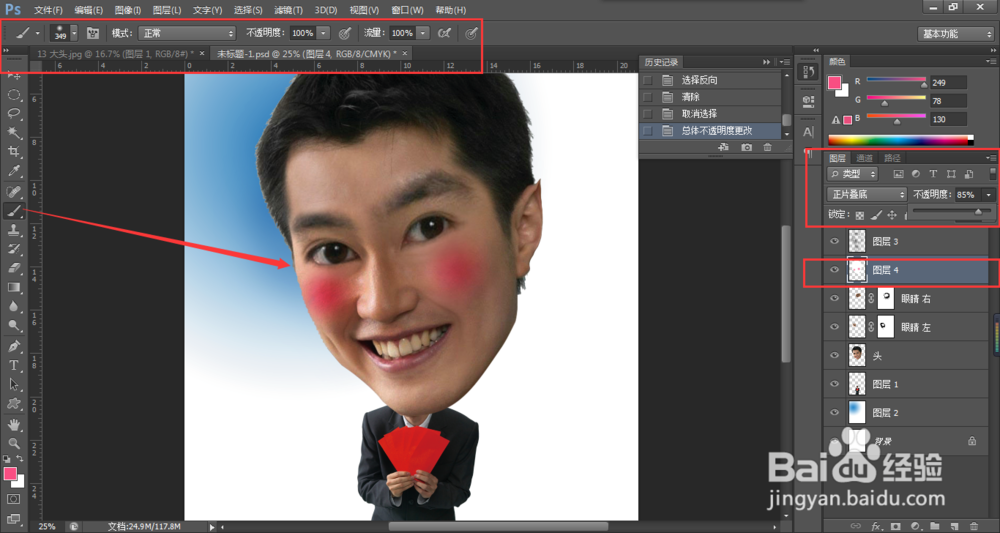Delete current history state trash icon
This screenshot has width=1000, height=533.
coord(767,147)
